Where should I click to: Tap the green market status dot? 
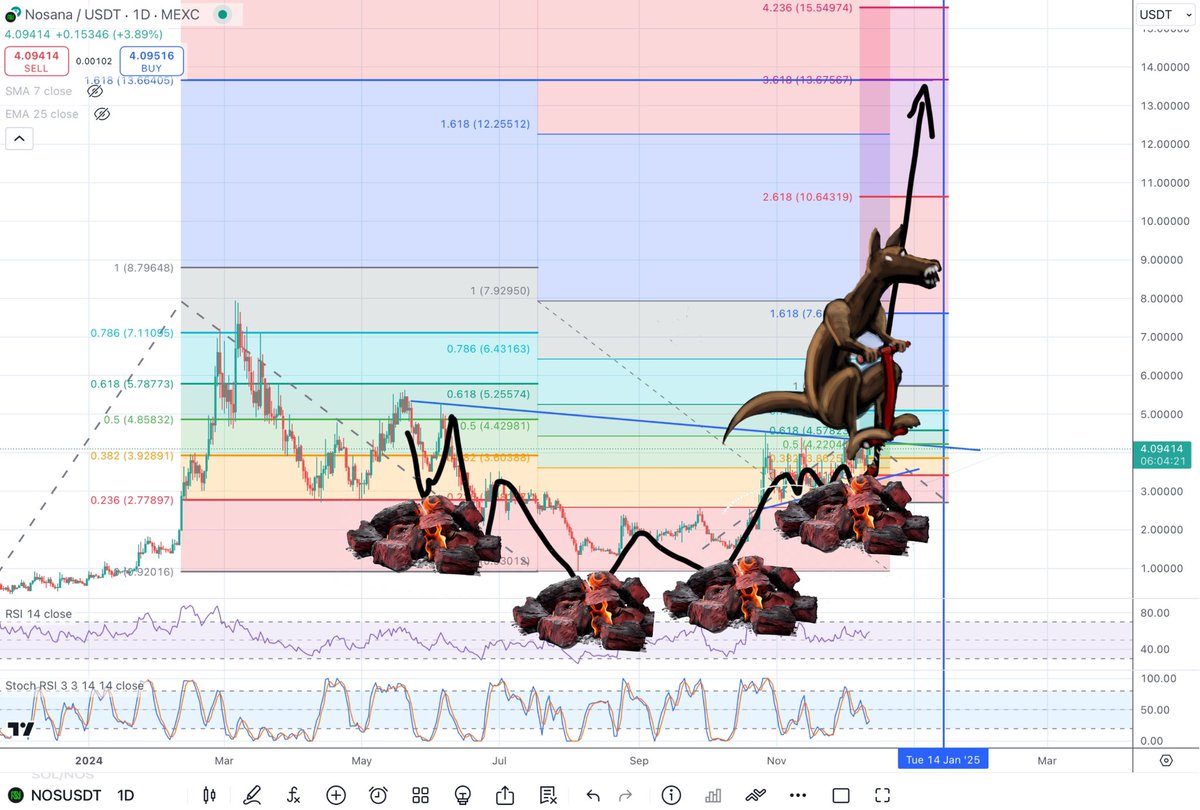[221, 17]
